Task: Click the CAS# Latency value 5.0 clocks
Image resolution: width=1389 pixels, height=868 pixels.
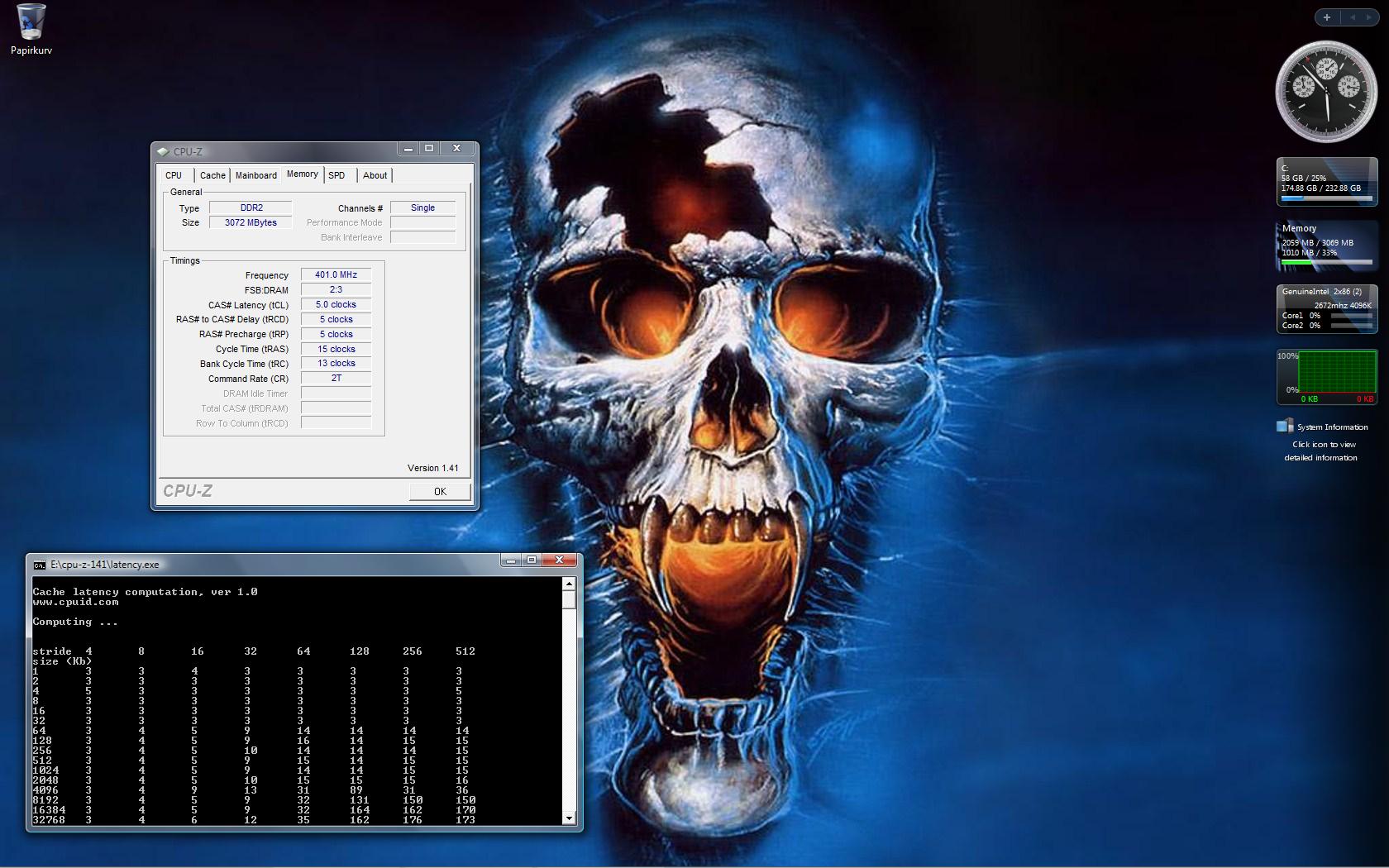Action: pos(336,304)
